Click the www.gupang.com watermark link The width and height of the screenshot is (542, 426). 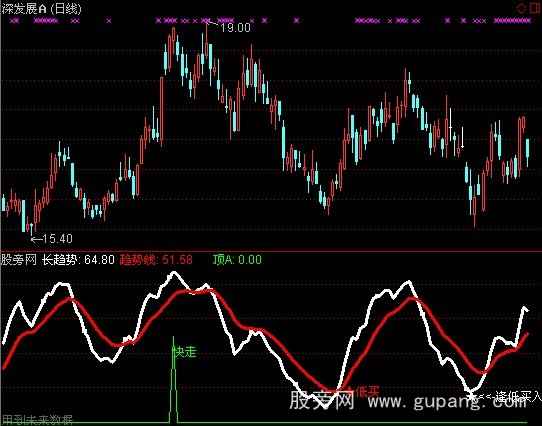tap(448, 402)
